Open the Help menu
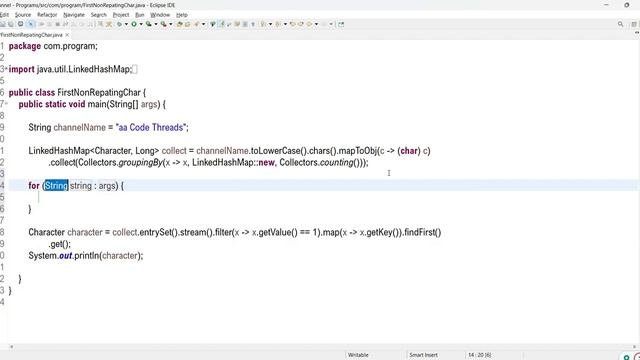640x360 pixels. [x=182, y=15]
